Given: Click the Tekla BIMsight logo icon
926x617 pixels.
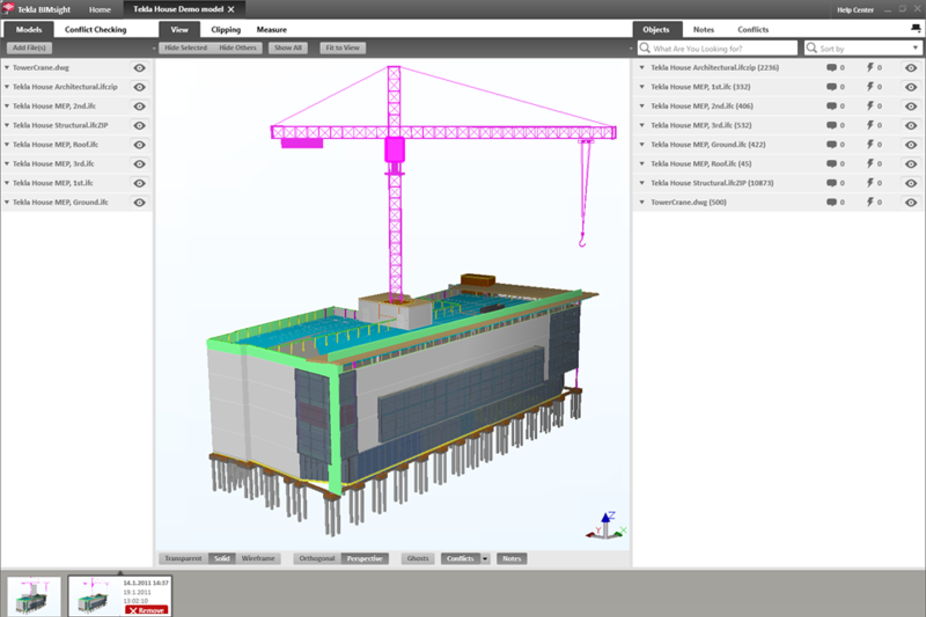Looking at the screenshot, I should [8, 8].
